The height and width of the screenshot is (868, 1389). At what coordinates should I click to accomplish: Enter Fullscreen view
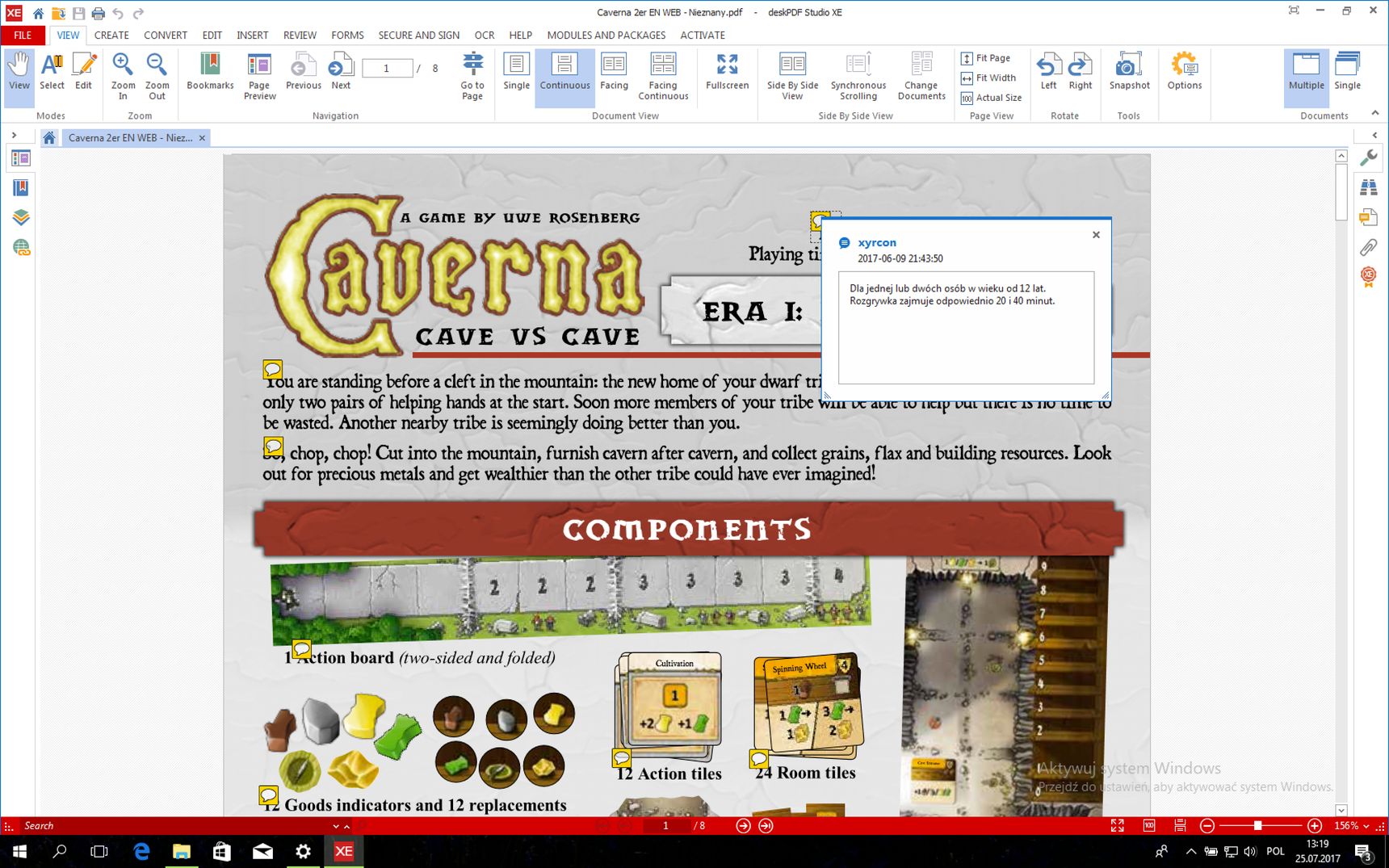click(727, 73)
